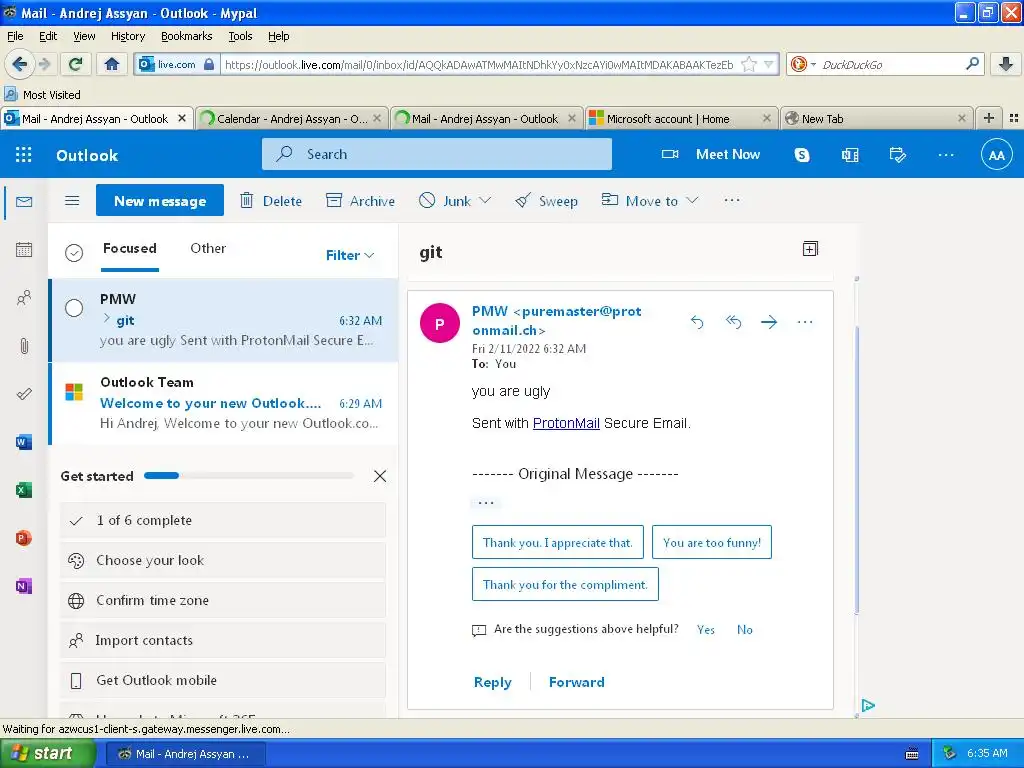
Task: Switch to the Calendar - Andrej Assyan browser tab
Action: 291,119
